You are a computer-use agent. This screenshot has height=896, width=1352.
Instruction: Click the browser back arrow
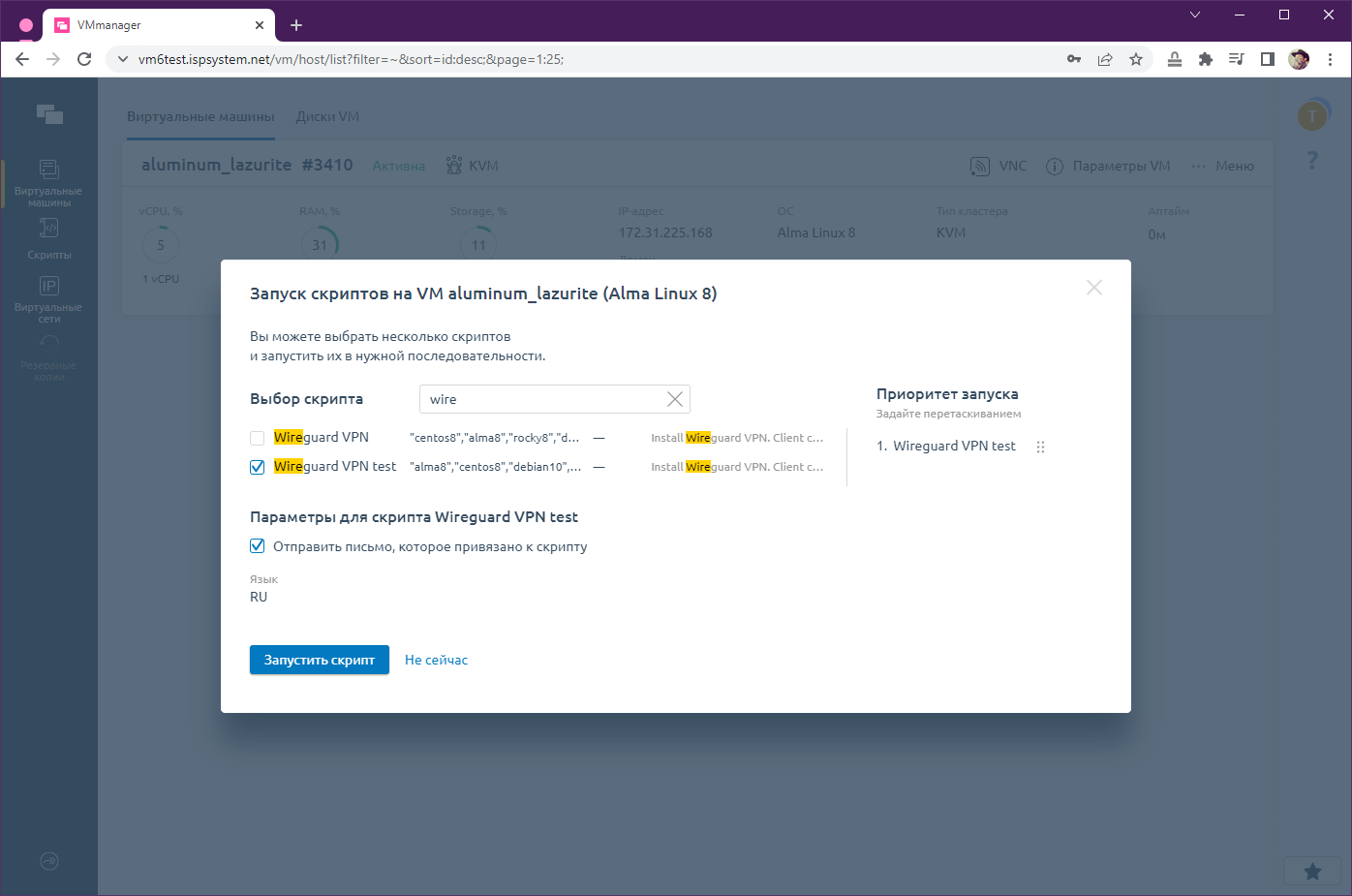tap(22, 59)
